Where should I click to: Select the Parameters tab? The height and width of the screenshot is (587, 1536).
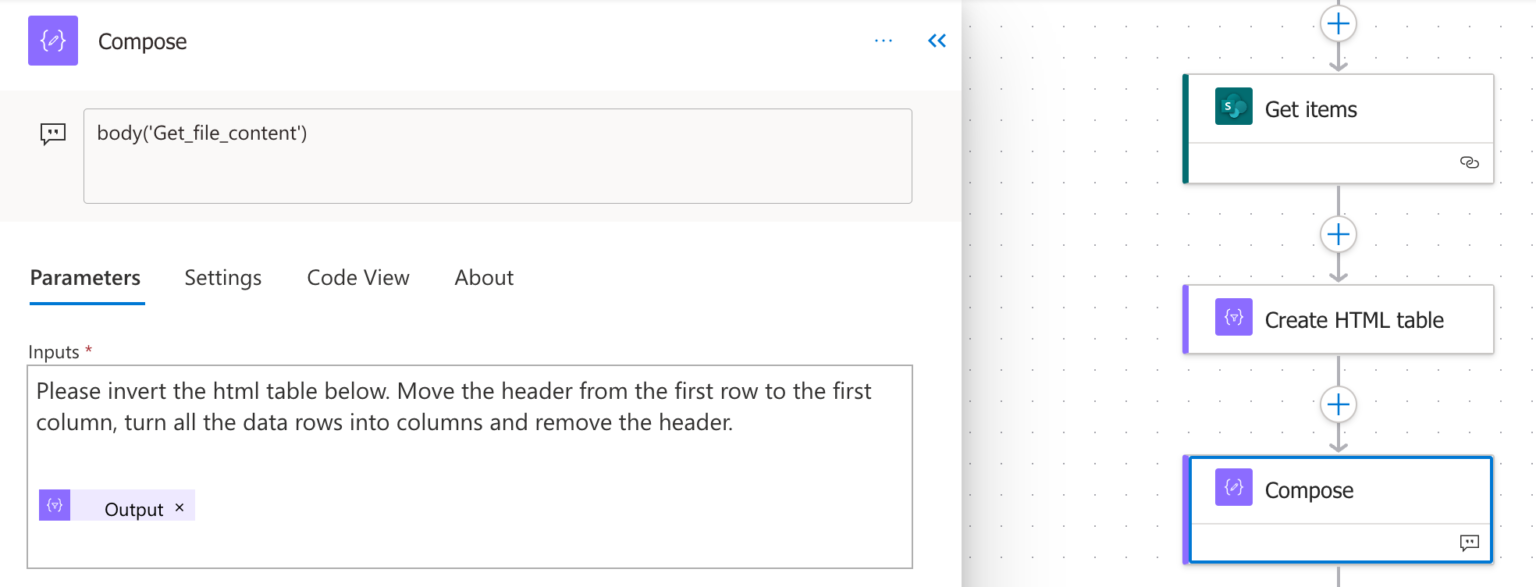85,278
